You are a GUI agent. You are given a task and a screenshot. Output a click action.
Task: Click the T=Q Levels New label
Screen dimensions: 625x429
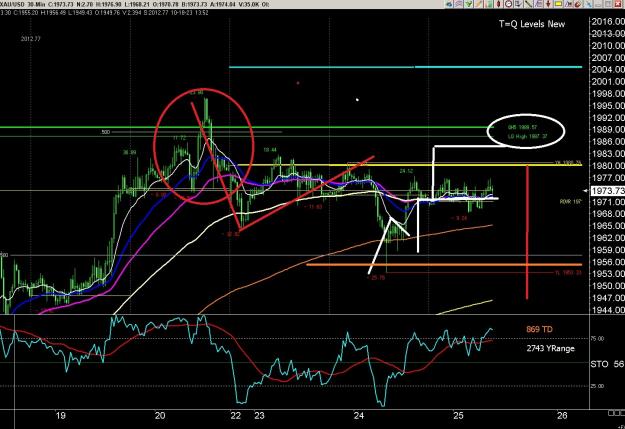(x=532, y=24)
